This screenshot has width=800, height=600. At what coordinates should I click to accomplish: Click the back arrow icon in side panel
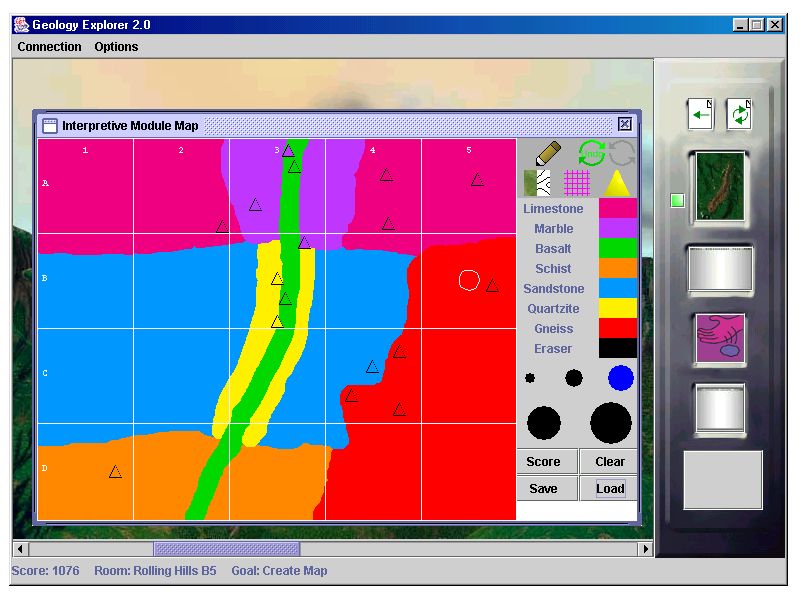click(700, 114)
